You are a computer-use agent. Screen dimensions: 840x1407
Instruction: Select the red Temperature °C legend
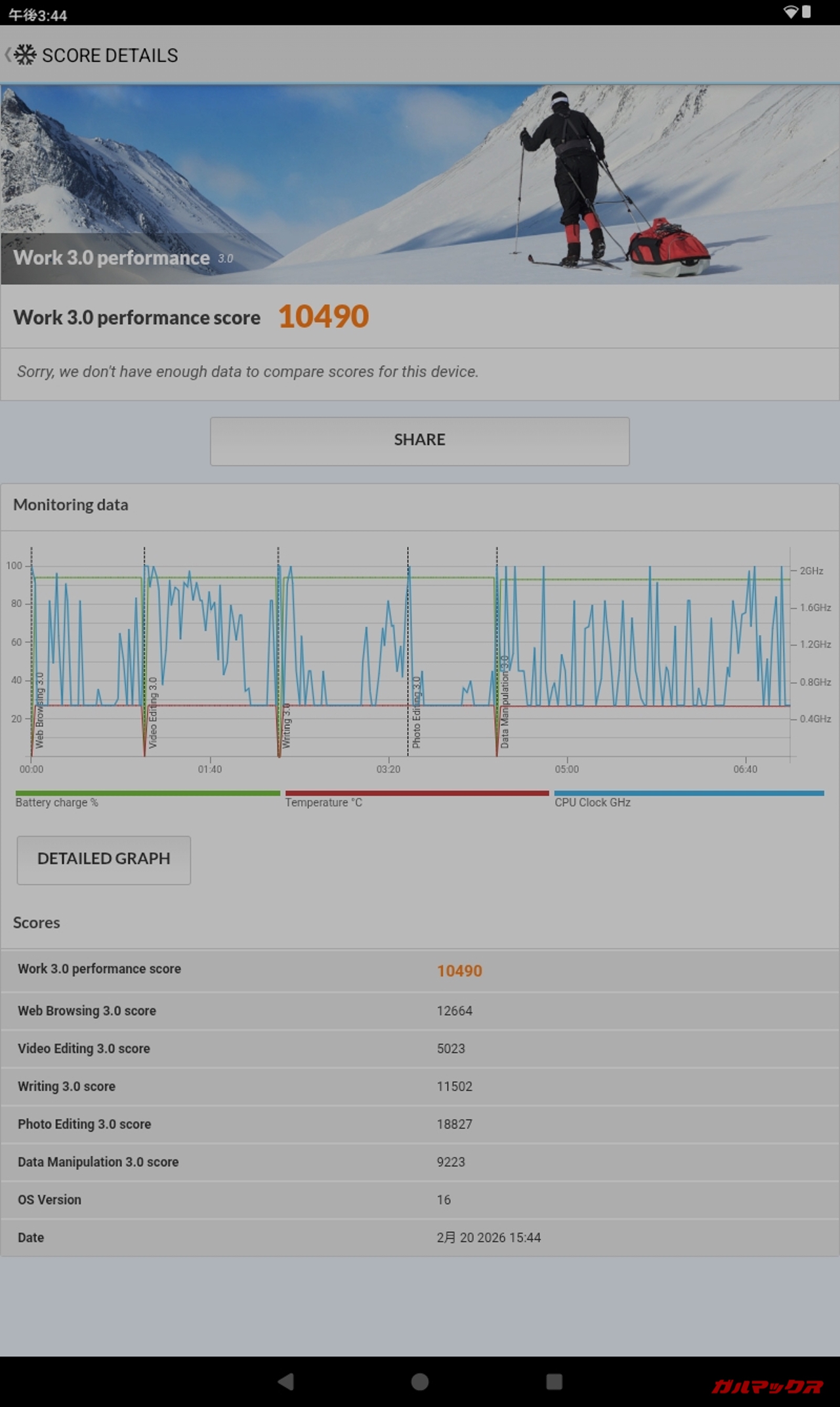(x=417, y=799)
